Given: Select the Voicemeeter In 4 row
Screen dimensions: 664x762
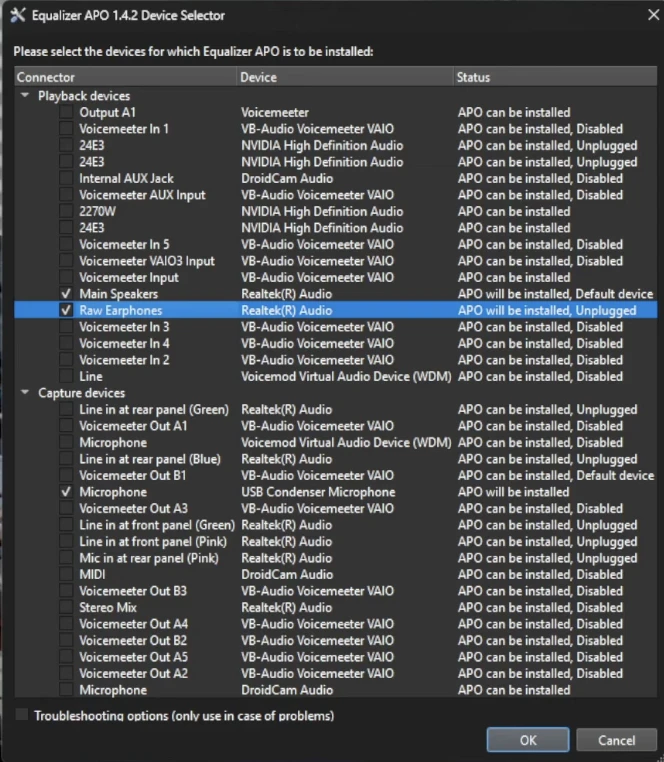Looking at the screenshot, I should pyautogui.click(x=336, y=343).
